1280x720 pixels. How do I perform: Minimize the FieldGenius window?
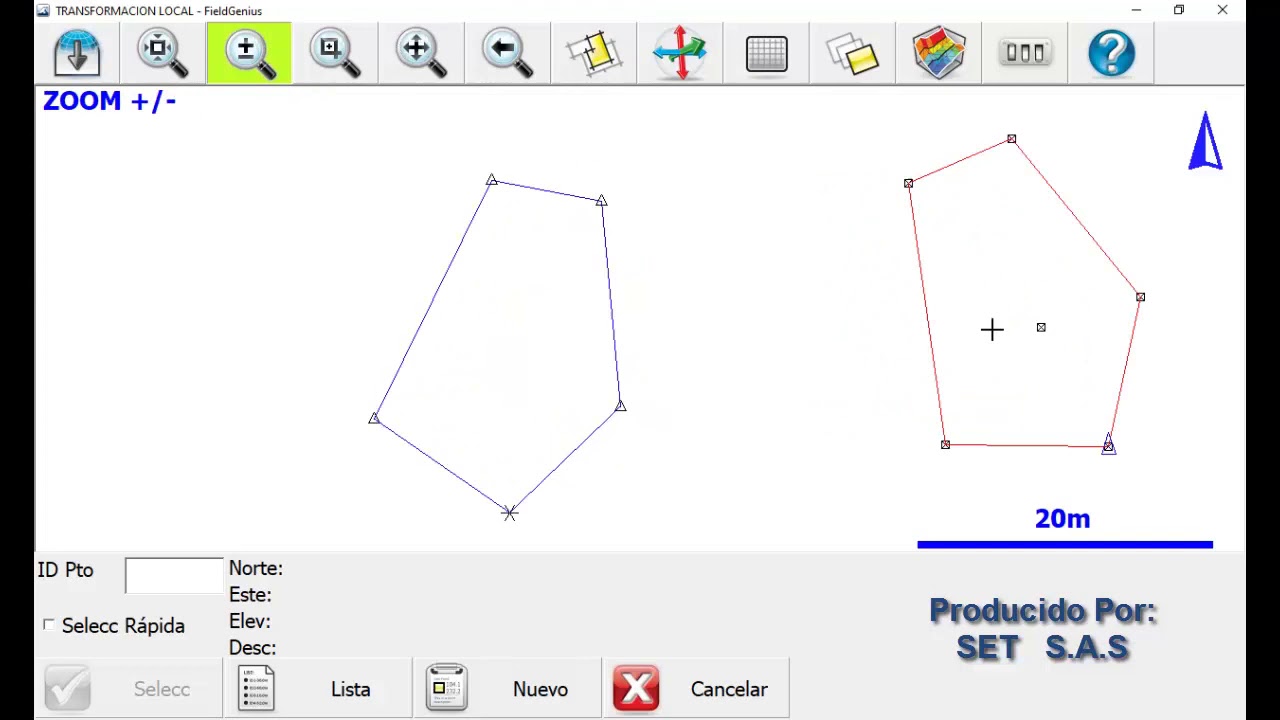pos(1136,10)
